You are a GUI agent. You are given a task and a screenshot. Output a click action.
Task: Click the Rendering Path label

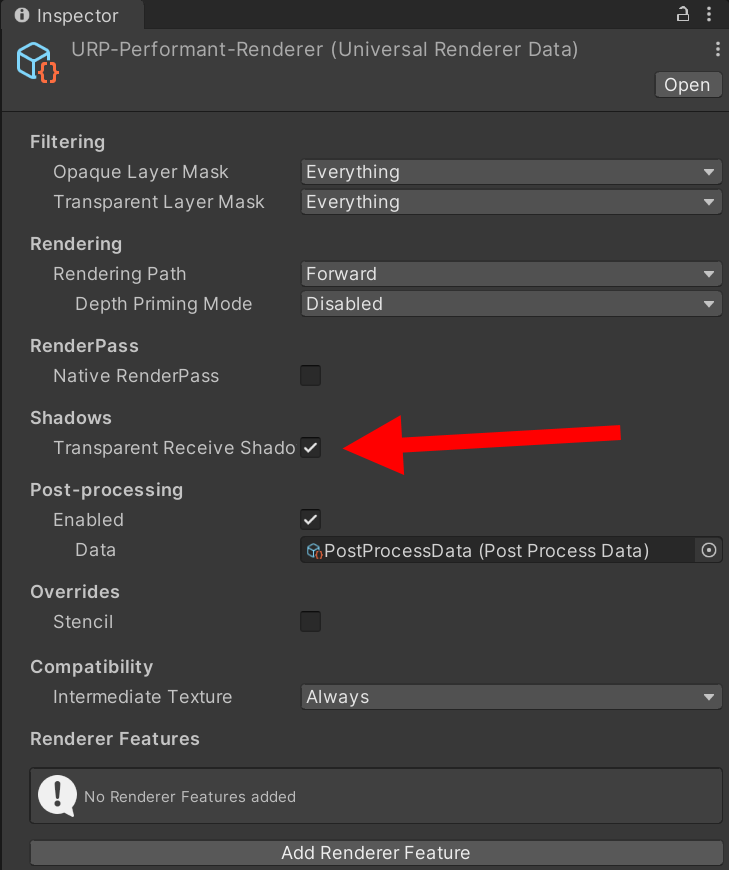[x=120, y=274]
